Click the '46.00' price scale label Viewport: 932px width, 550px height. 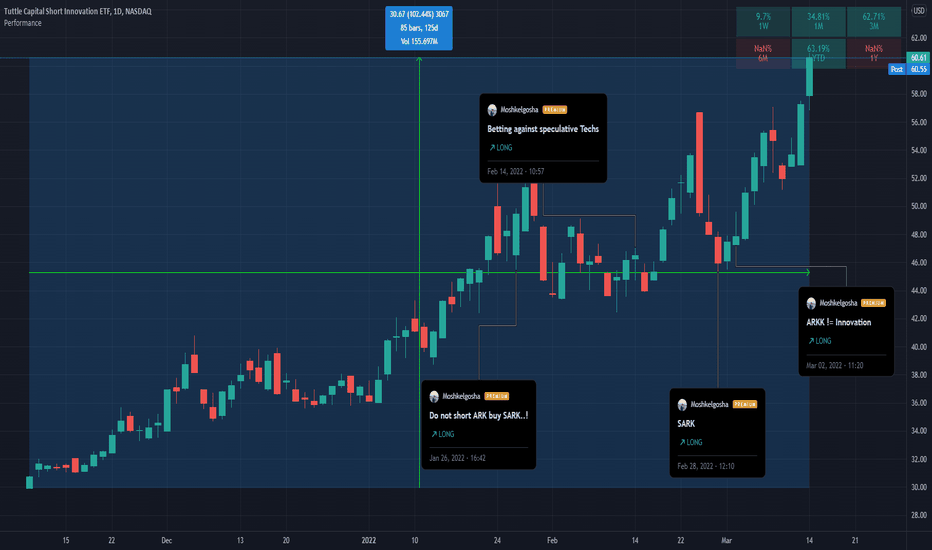(918, 262)
